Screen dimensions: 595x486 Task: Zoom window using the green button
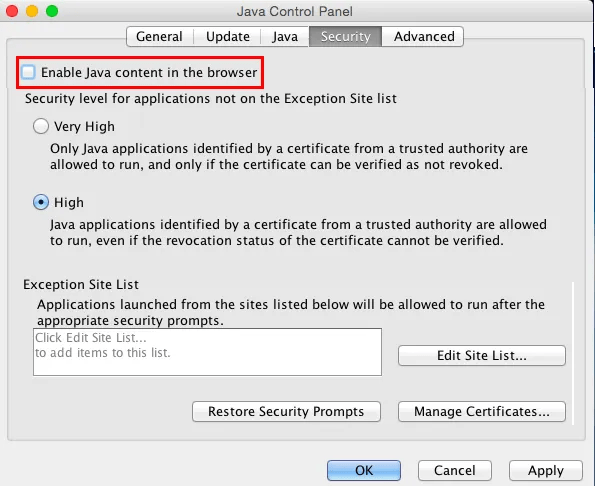point(52,11)
